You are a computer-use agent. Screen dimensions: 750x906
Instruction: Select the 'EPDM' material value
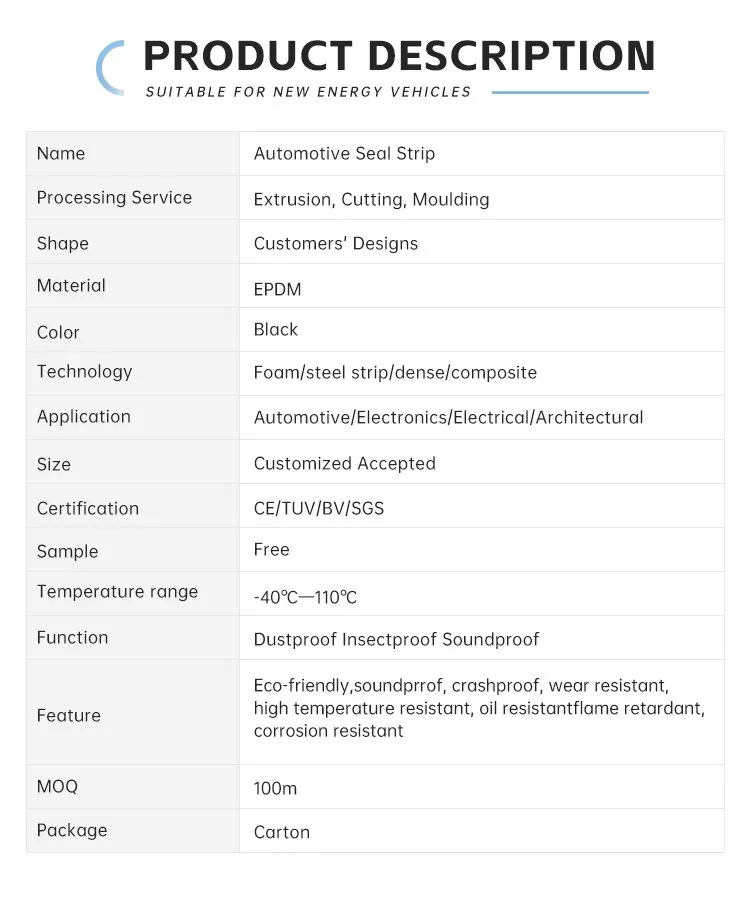coord(277,289)
